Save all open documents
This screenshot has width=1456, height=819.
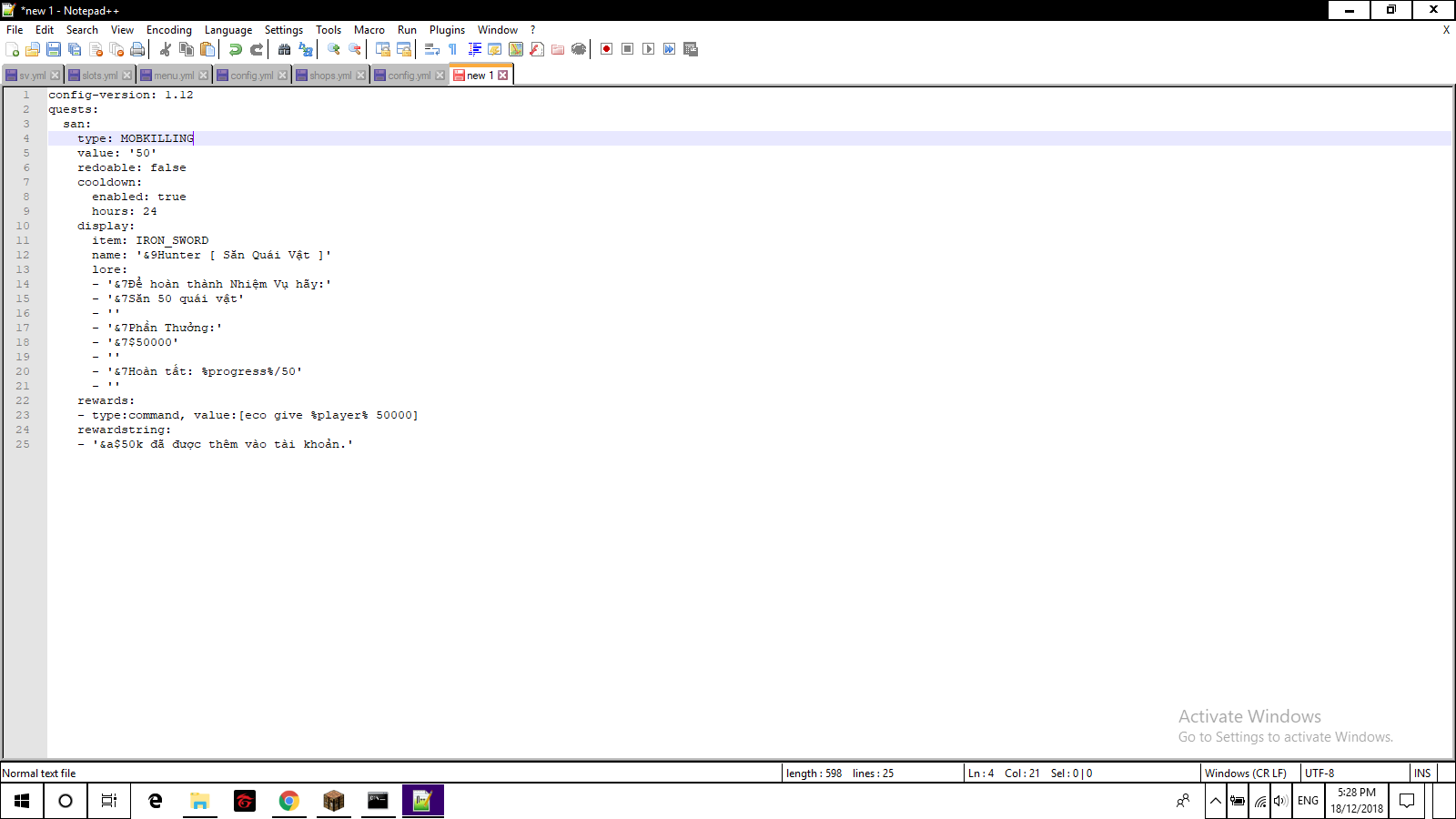pyautogui.click(x=73, y=50)
